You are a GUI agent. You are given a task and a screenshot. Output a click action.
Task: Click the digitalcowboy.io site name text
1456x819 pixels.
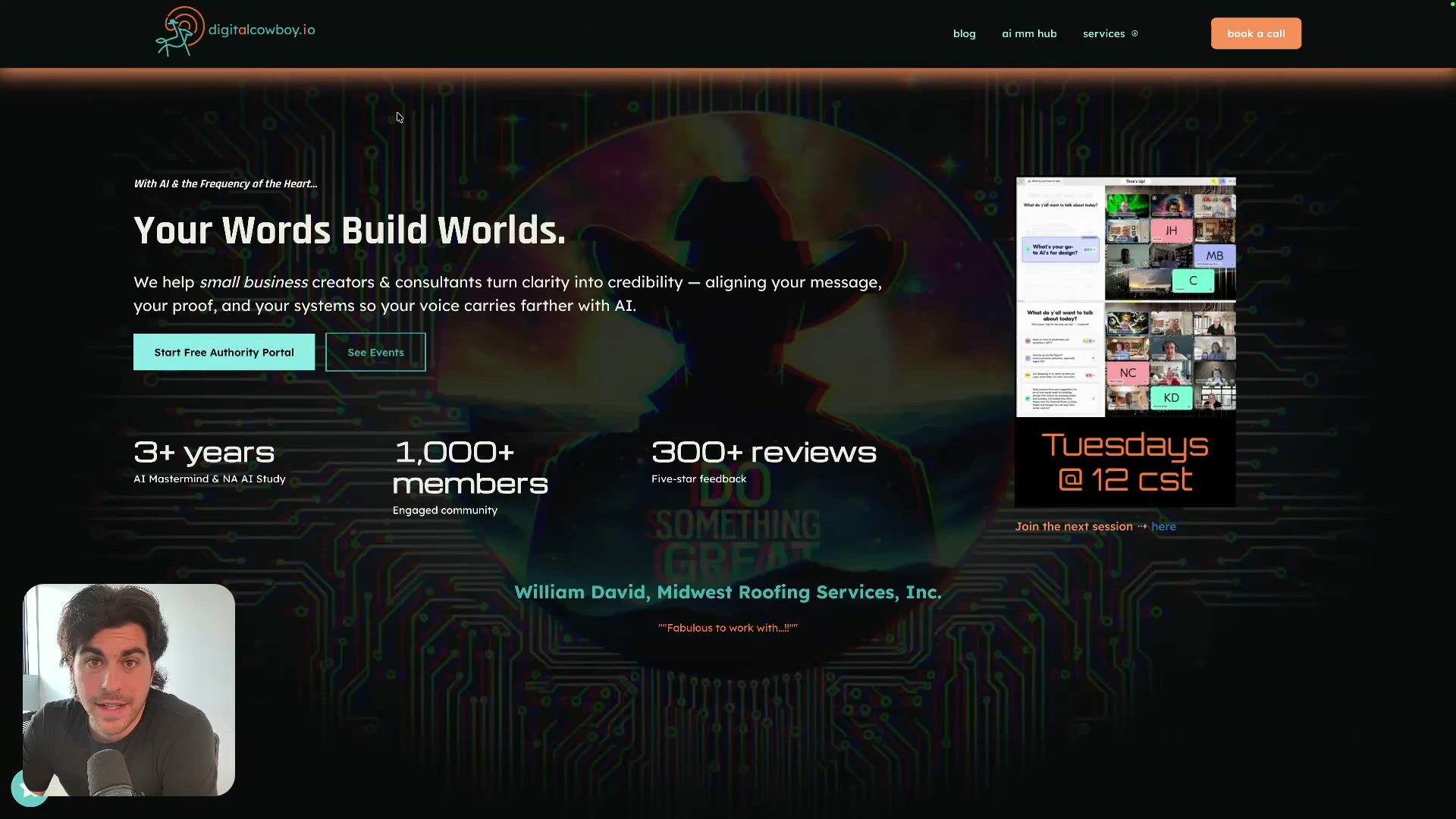click(262, 30)
